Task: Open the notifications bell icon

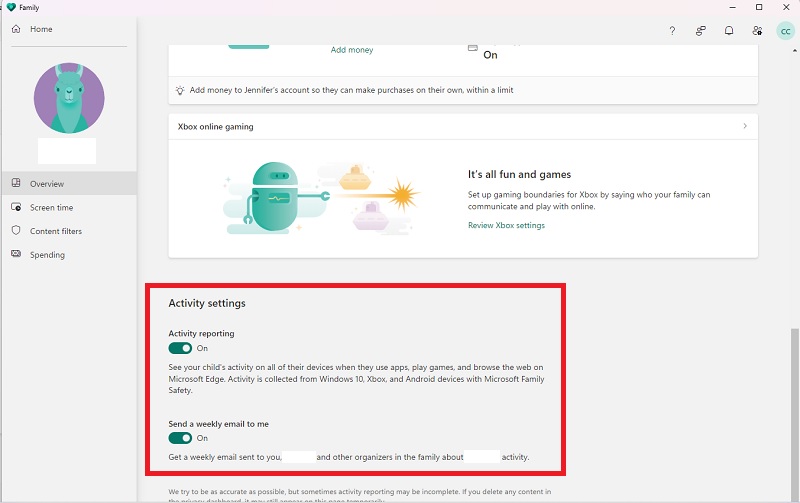Action: 729,31
